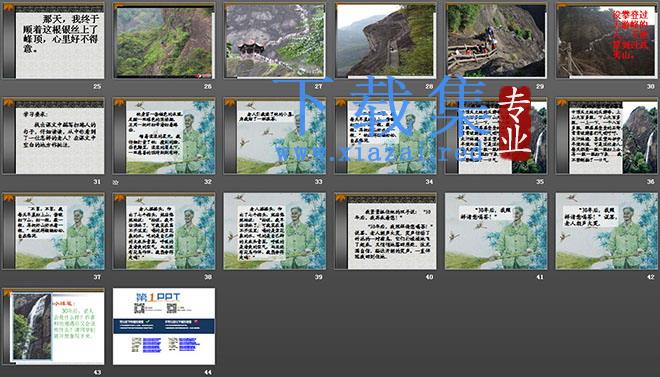Click slide 42 thumbnail

pyautogui.click(x=607, y=231)
